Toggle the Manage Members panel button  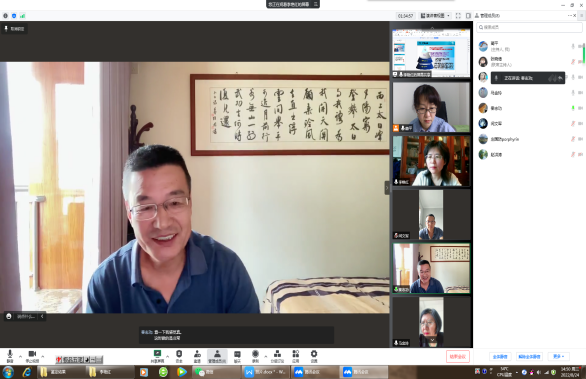click(x=217, y=356)
